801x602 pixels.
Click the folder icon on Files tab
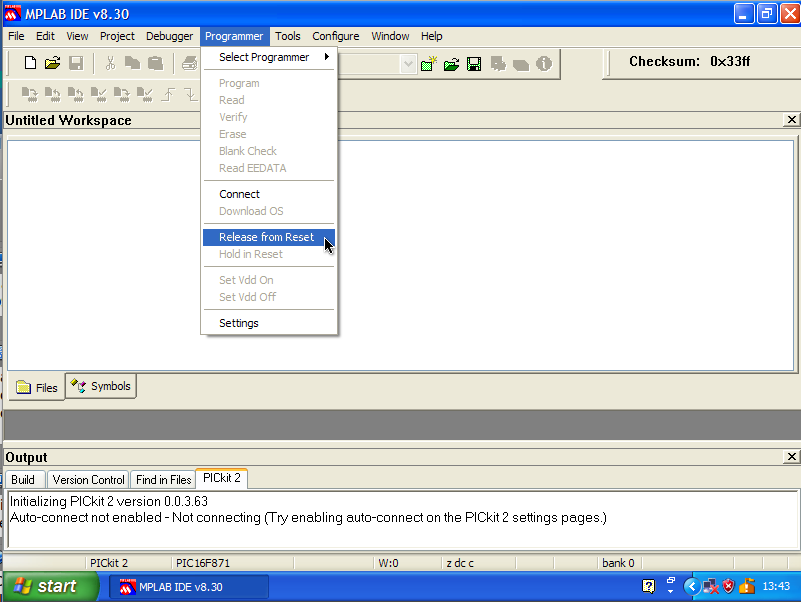(23, 387)
